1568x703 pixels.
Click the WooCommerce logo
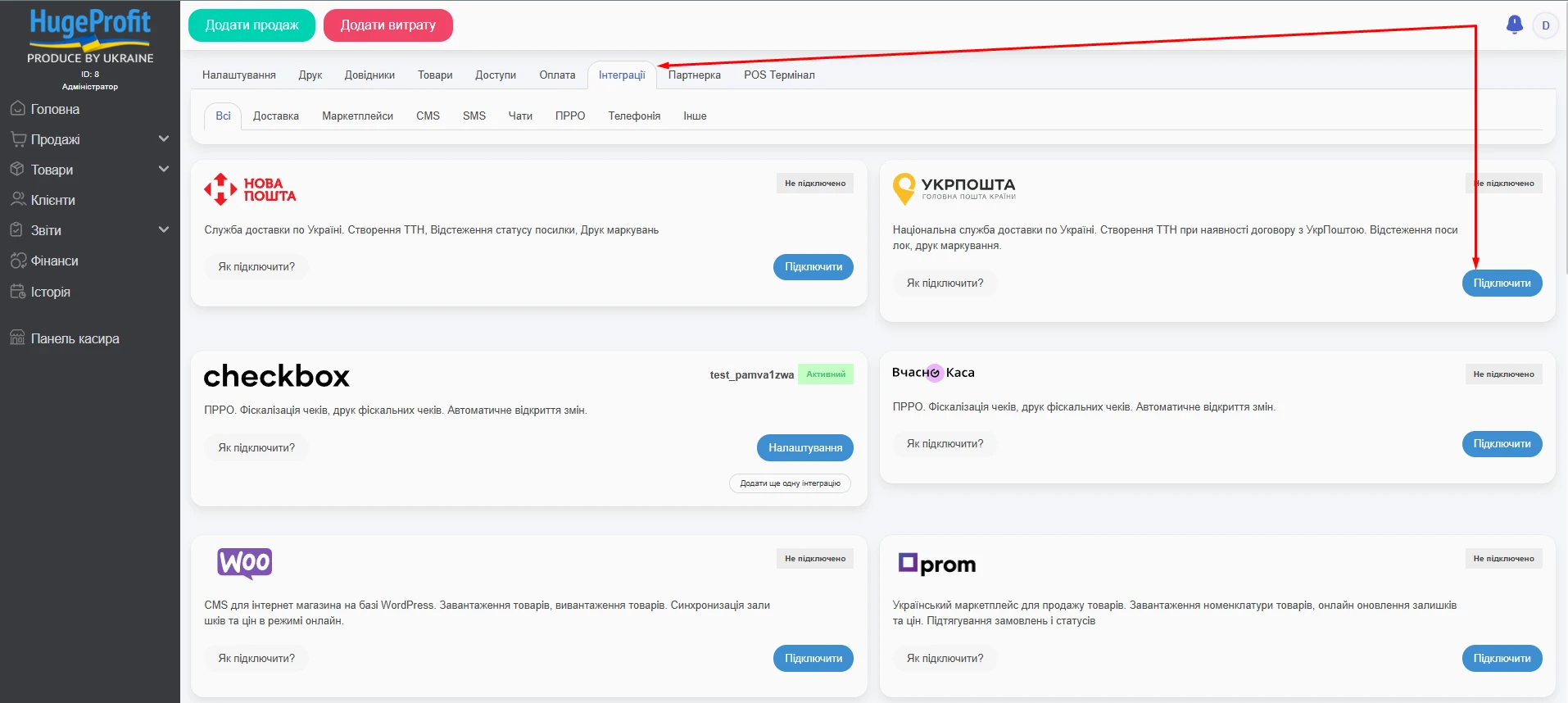point(244,563)
